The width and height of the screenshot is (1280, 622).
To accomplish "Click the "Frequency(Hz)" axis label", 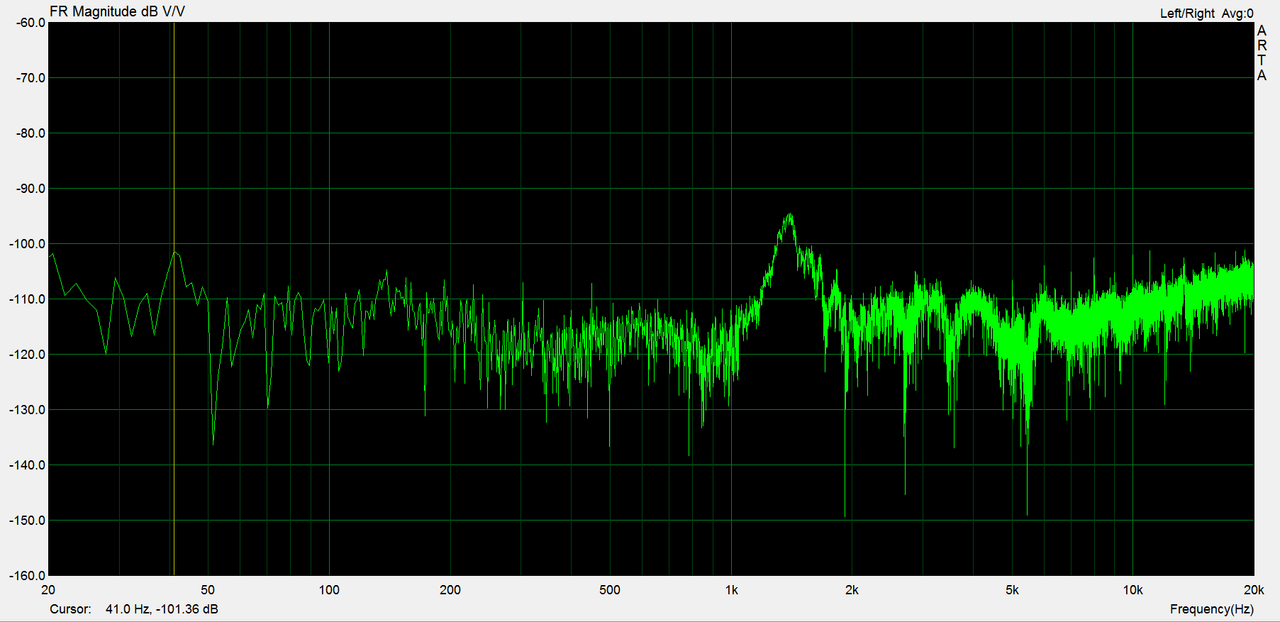I will 1212,609.
